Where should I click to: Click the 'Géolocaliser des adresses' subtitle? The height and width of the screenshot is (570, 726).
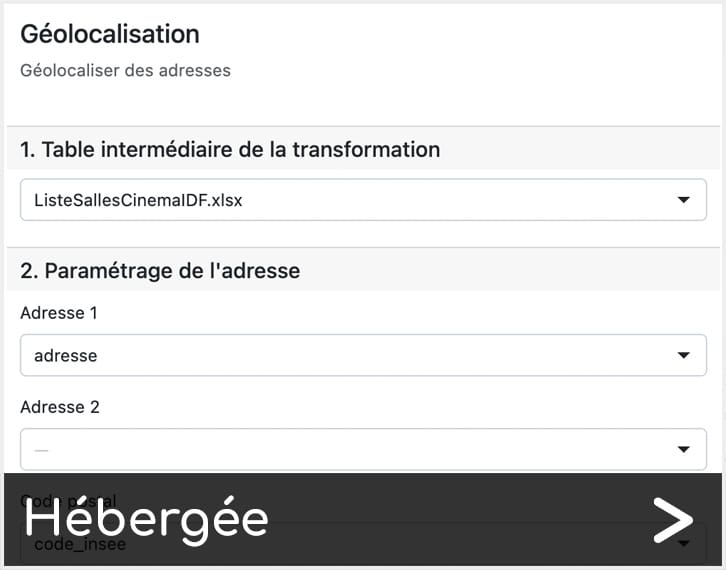[125, 71]
